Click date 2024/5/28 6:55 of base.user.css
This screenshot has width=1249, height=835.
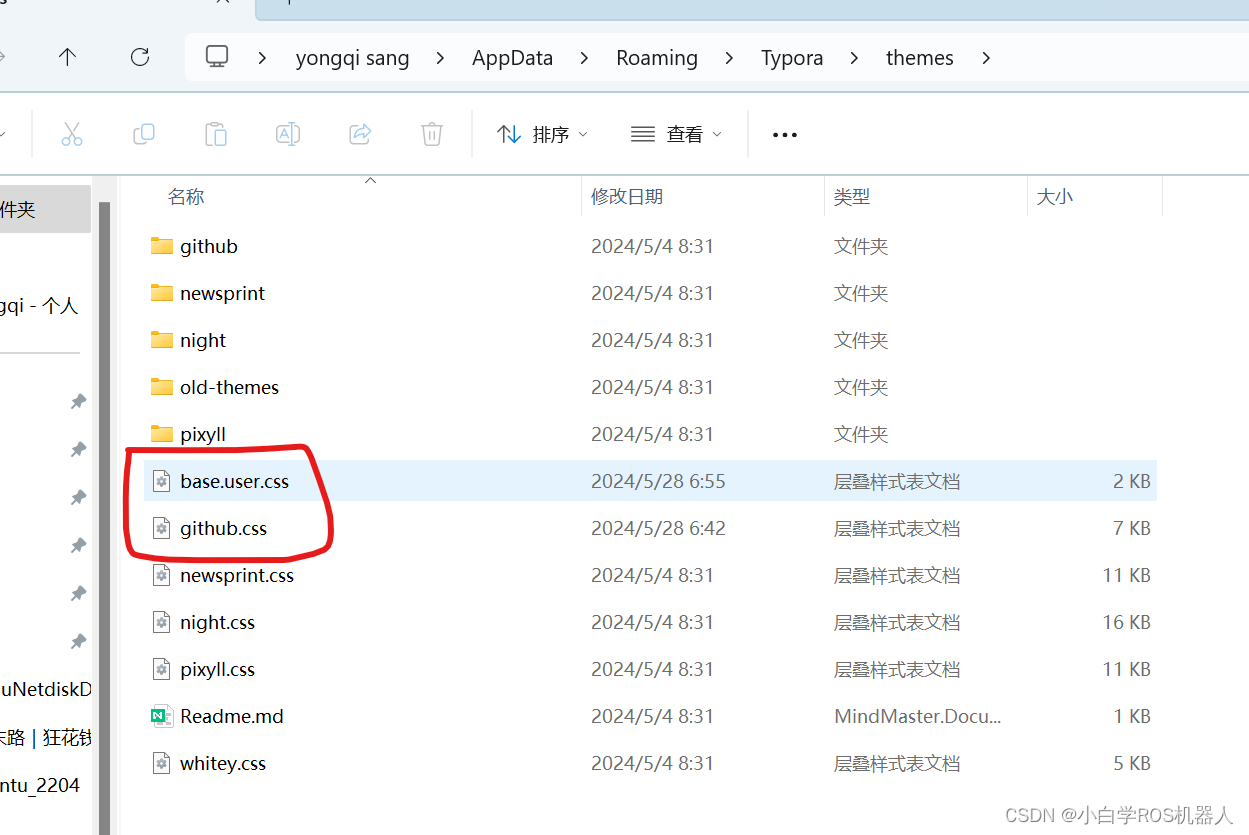pos(658,481)
